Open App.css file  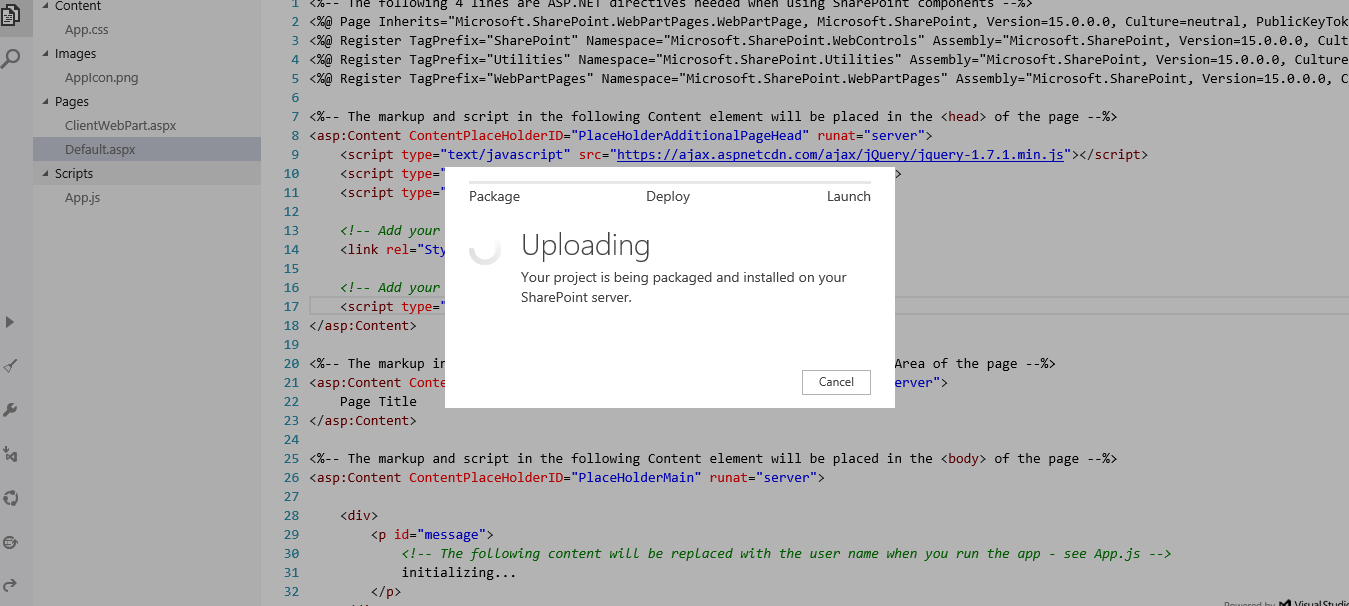pyautogui.click(x=87, y=30)
